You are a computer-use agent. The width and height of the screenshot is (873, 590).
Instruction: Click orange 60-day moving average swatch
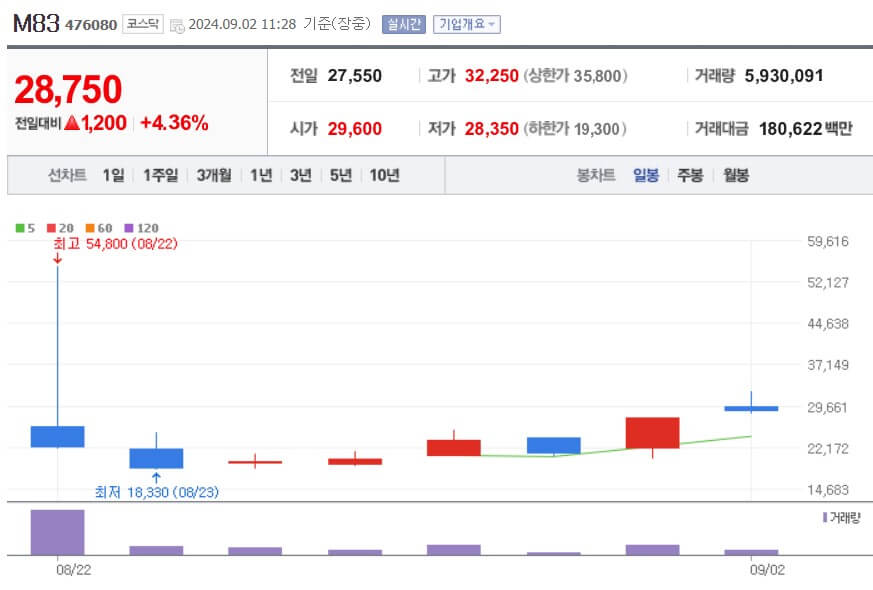pos(90,228)
